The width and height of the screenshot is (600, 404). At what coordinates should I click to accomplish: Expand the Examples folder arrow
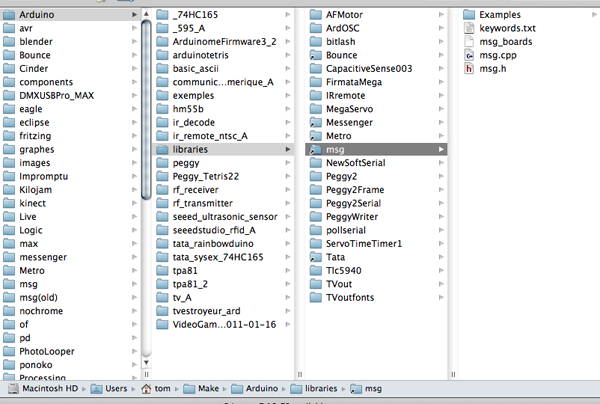click(594, 15)
